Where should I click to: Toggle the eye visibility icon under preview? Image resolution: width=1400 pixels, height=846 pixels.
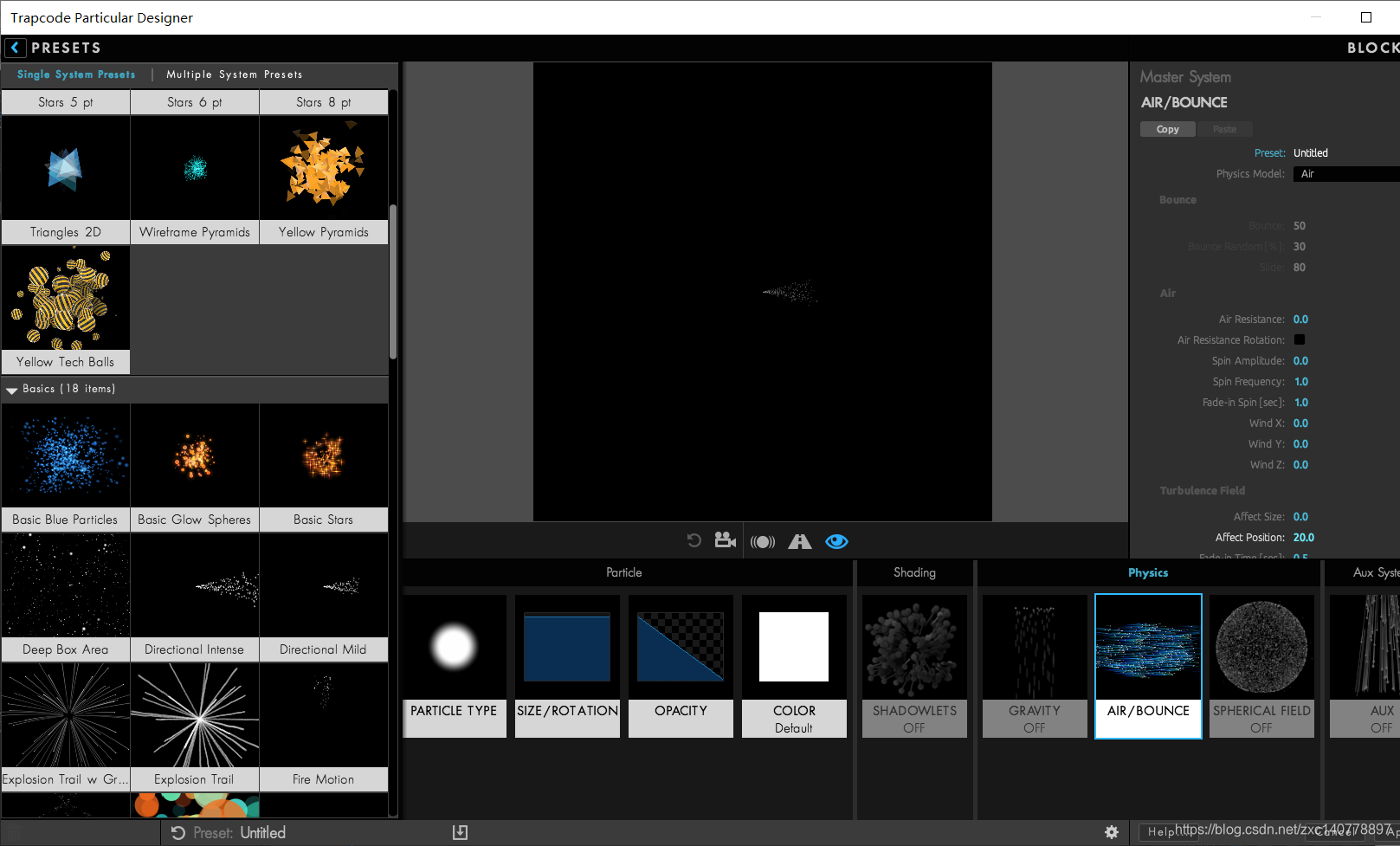[836, 541]
